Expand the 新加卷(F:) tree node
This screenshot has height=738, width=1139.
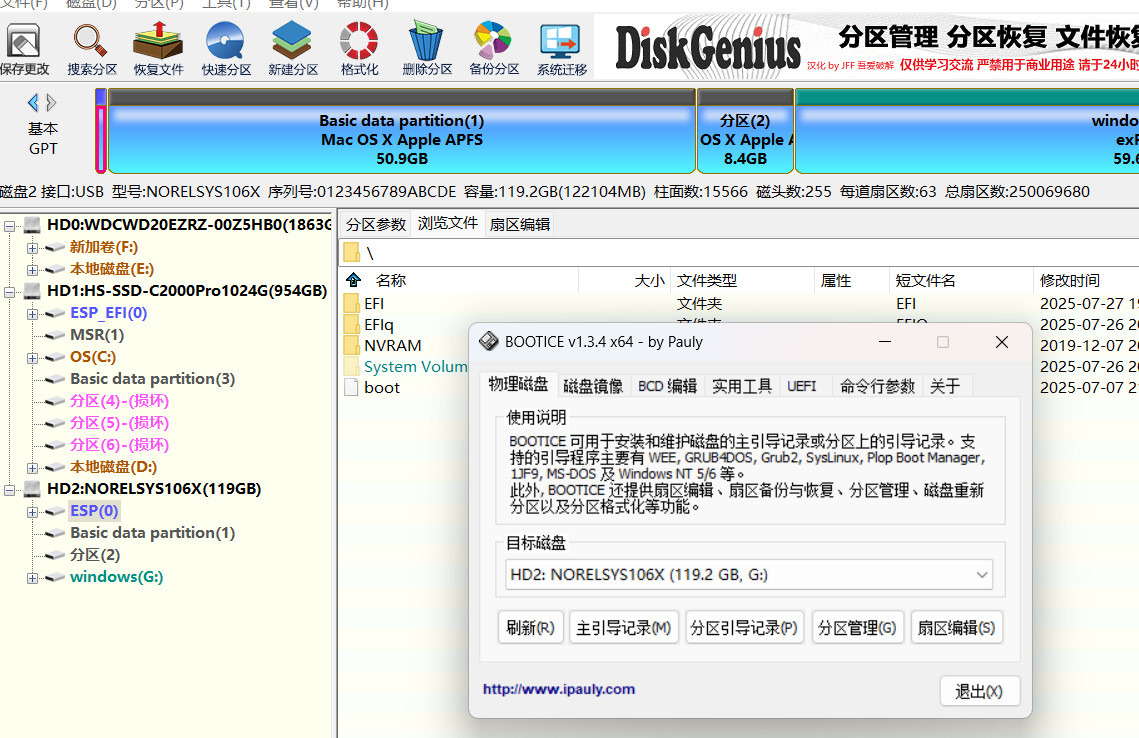point(32,248)
